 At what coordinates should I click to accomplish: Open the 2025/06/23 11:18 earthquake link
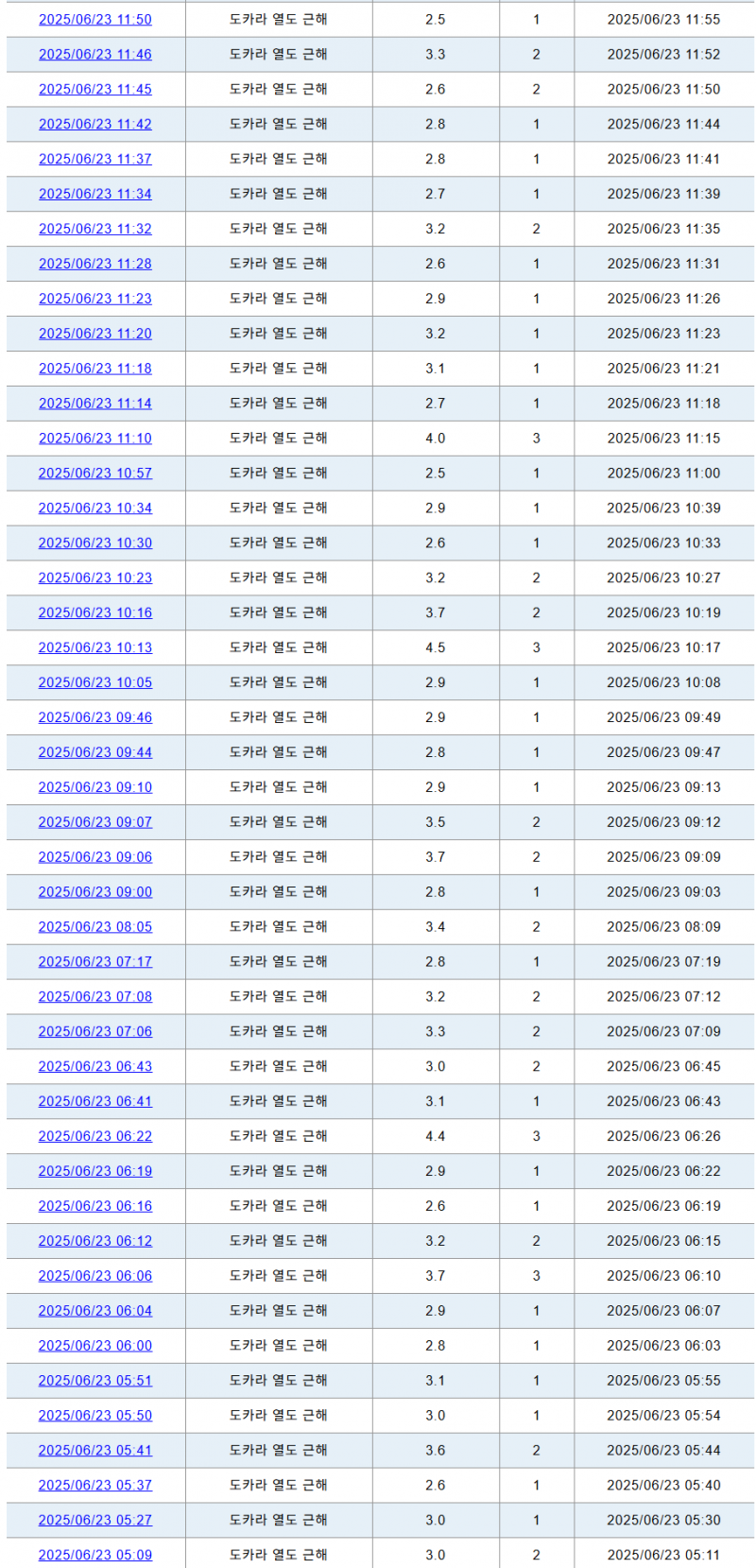point(95,370)
